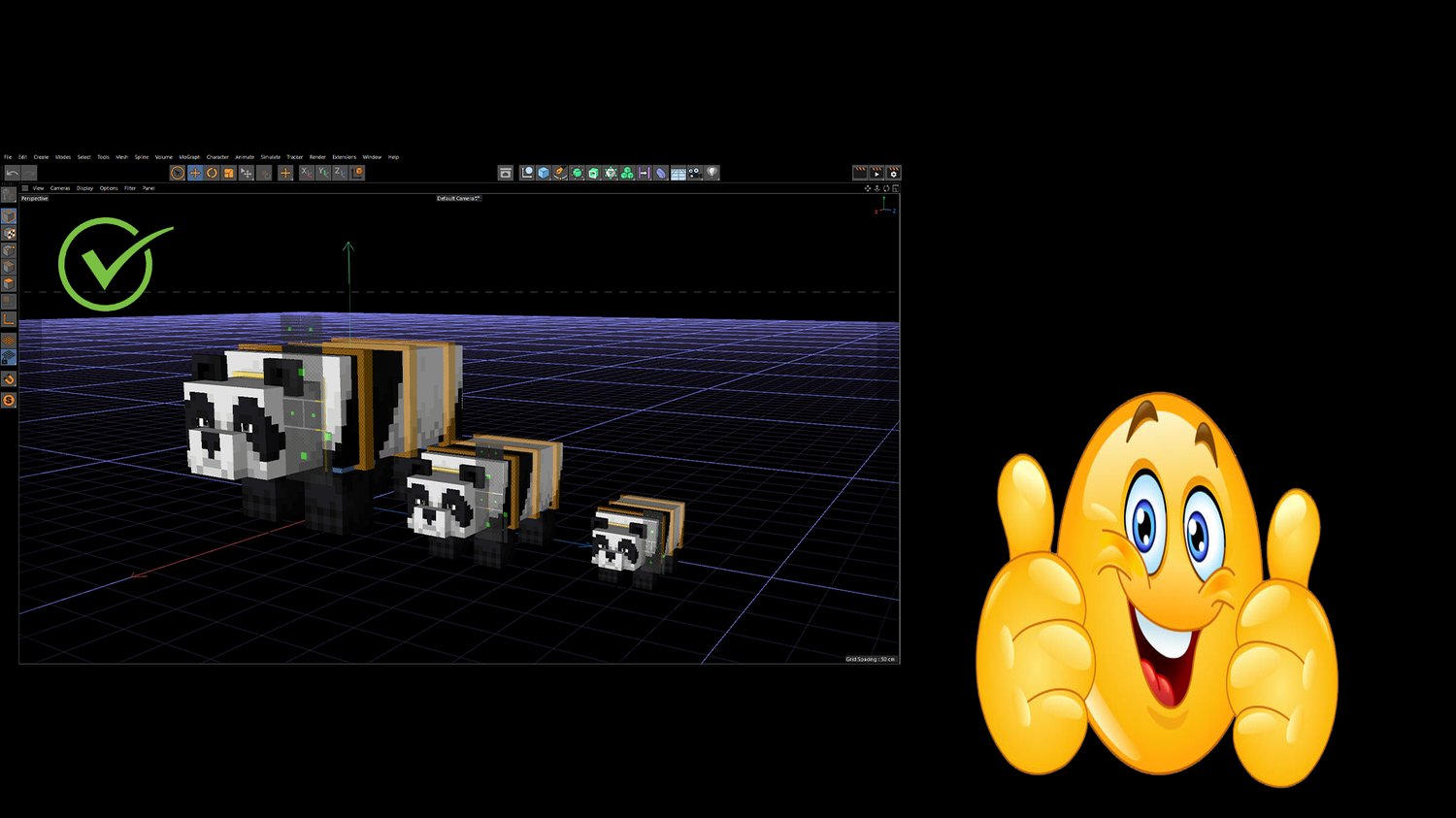This screenshot has width=1456, height=818.
Task: Open the Create menu
Action: click(41, 157)
